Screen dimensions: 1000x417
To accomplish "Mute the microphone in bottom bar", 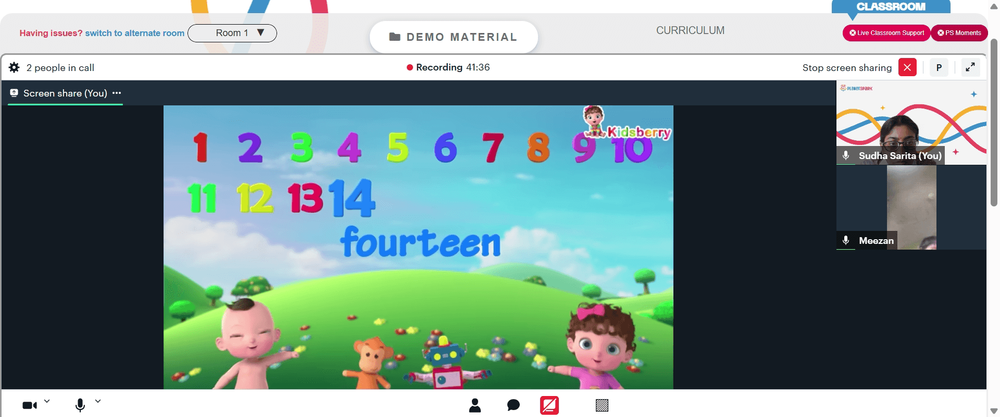I will click(x=80, y=406).
